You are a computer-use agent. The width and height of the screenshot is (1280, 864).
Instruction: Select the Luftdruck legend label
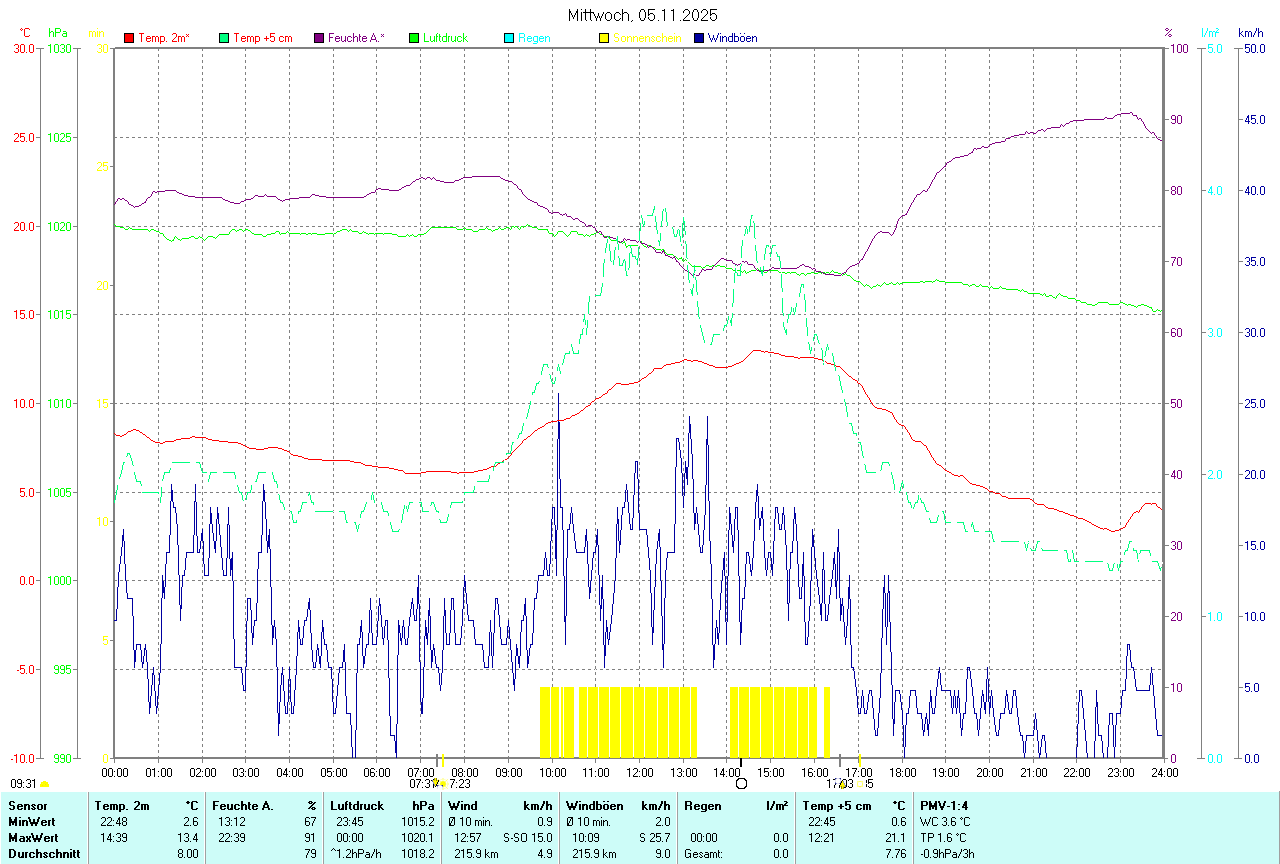445,38
